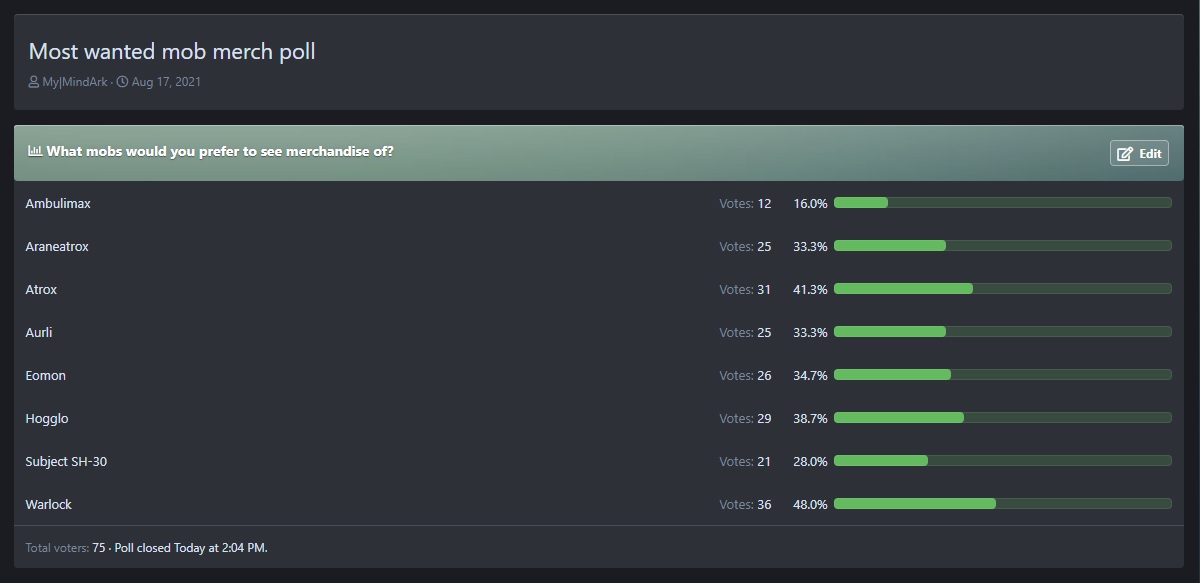1200x583 pixels.
Task: Click the poll question heading text
Action: [220, 152]
